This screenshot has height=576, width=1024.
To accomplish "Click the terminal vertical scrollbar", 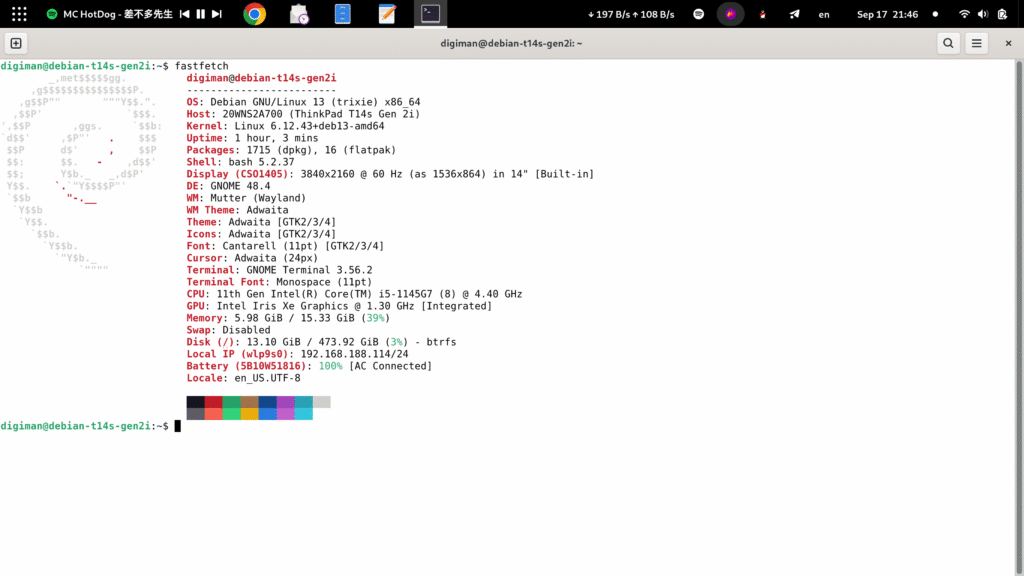I will (x=1019, y=317).
